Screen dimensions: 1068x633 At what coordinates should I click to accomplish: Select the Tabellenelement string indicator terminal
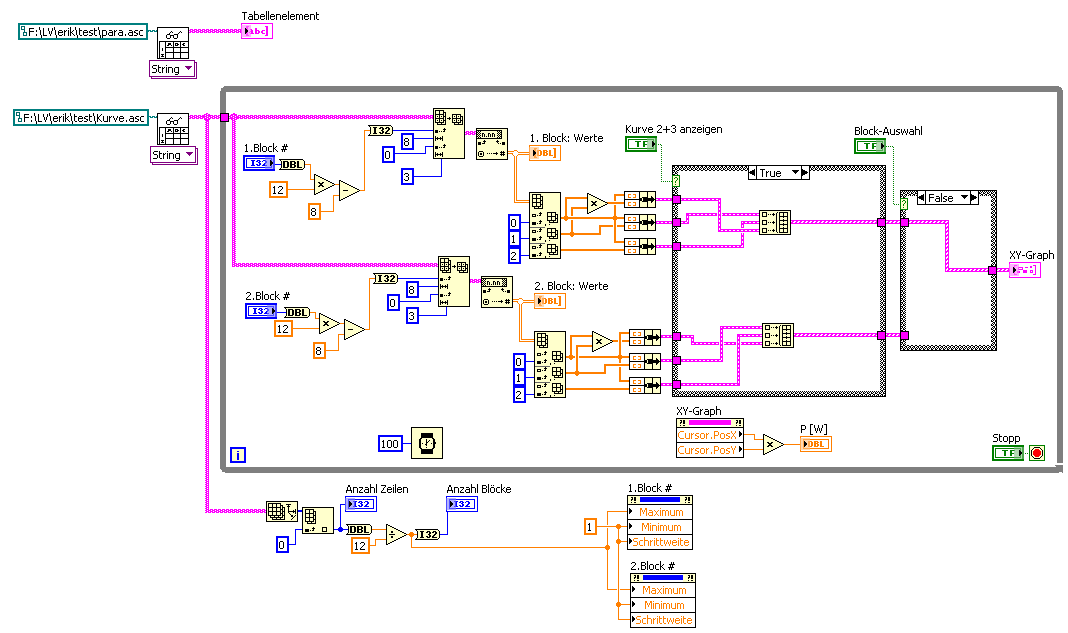[x=257, y=31]
